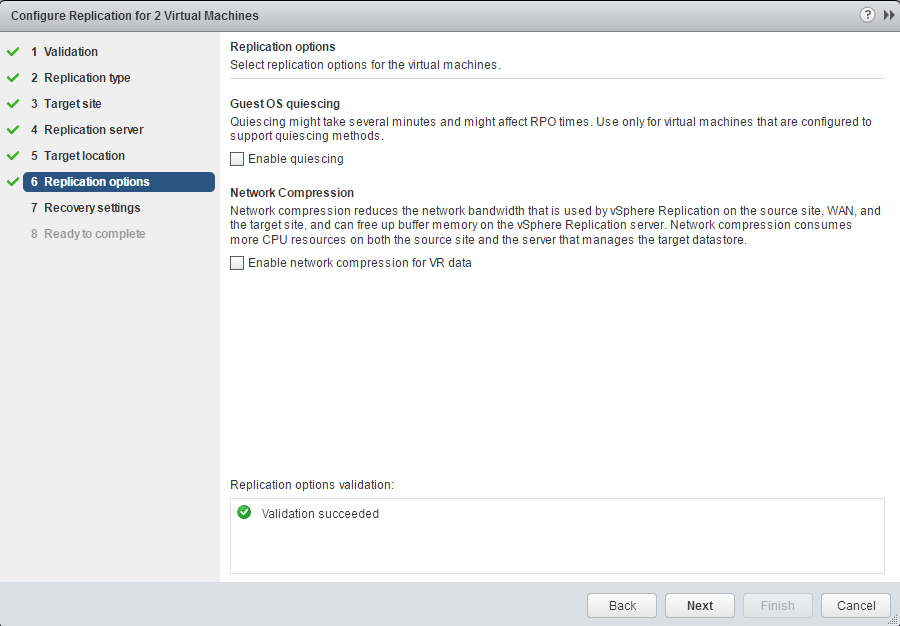Open step 2 Replication type
Image resolution: width=900 pixels, height=626 pixels.
[86, 78]
